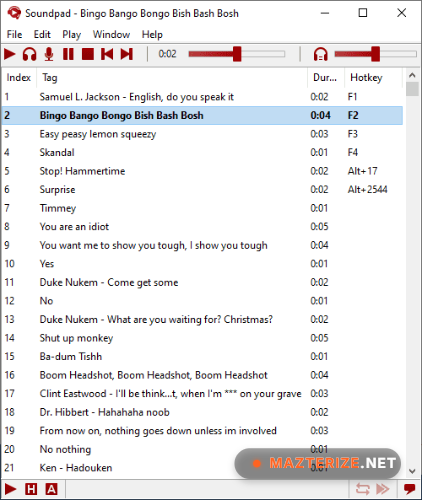The height and width of the screenshot is (500, 422).
Task: Select 'Boom Headshot, Boom Headshot, Boom Headshot'
Action: [x=202, y=375]
